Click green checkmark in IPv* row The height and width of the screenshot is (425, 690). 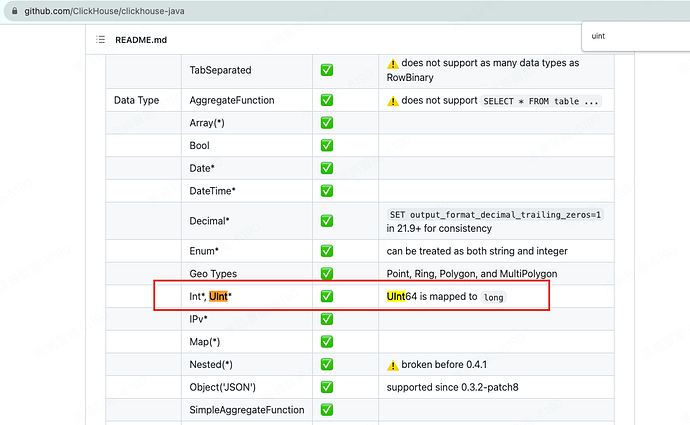pos(327,319)
